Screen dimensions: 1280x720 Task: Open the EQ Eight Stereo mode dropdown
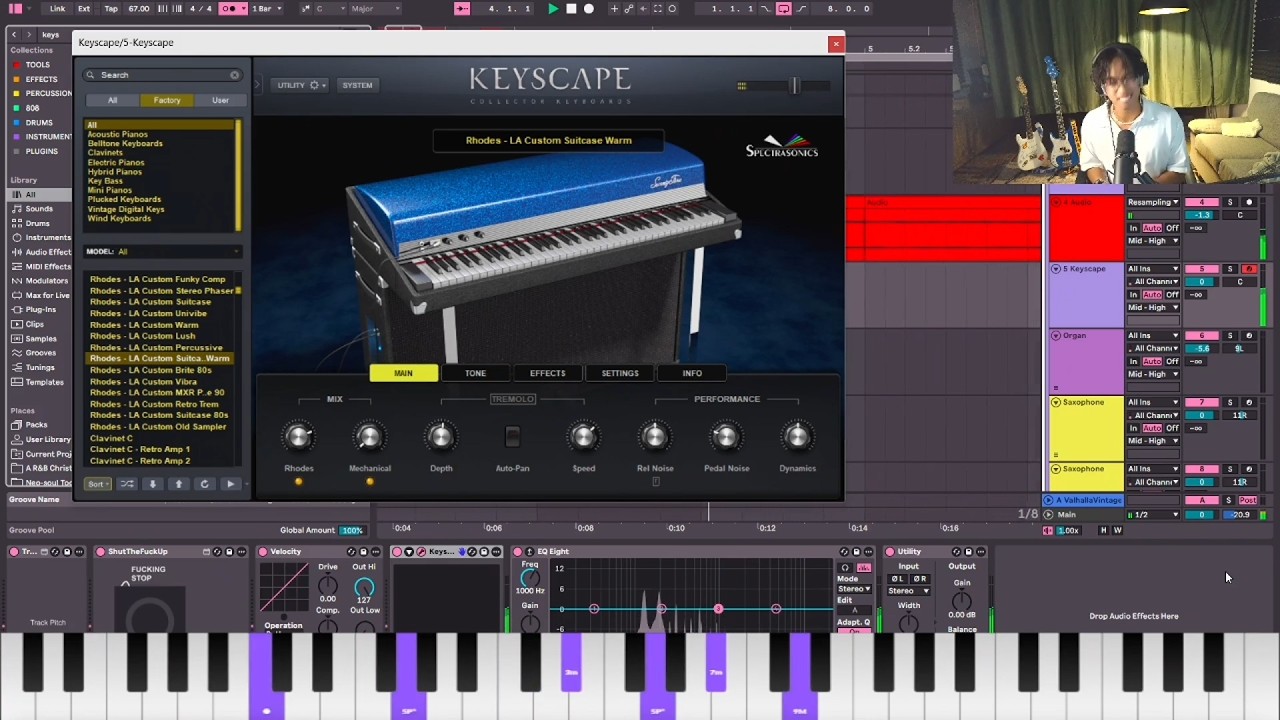click(854, 589)
